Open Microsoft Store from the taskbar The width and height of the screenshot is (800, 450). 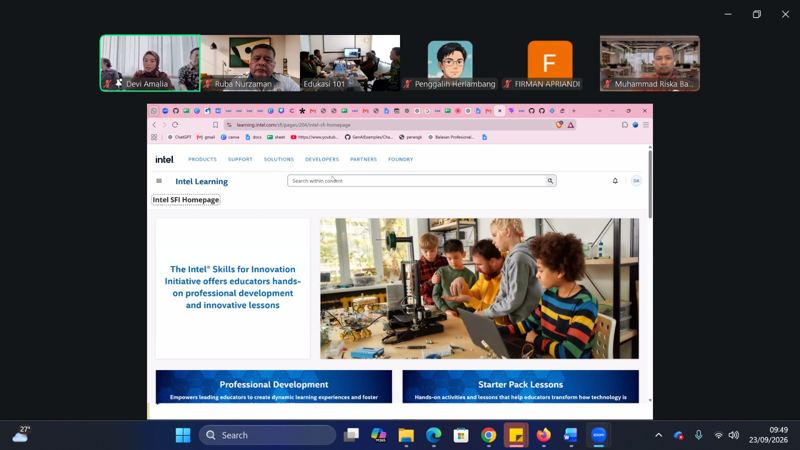pos(461,435)
